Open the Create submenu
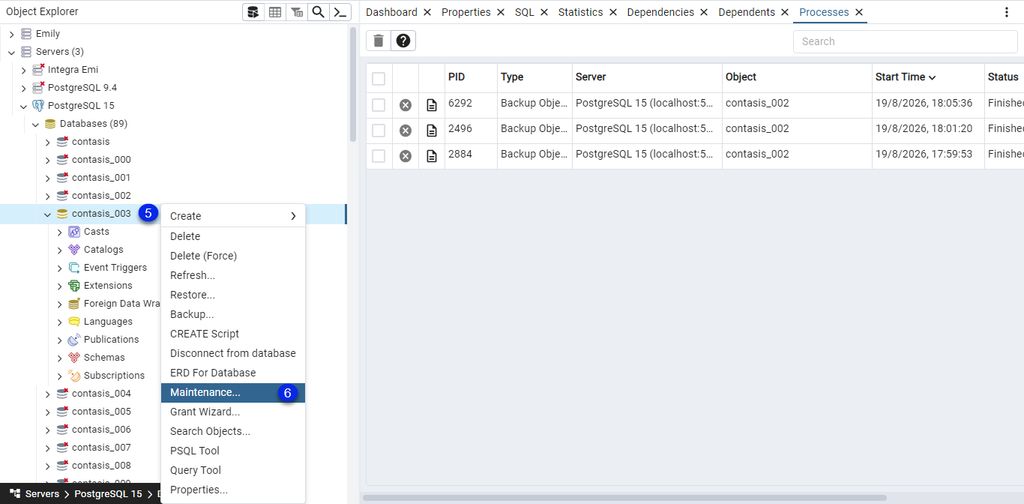Image resolution: width=1024 pixels, height=504 pixels. click(233, 216)
